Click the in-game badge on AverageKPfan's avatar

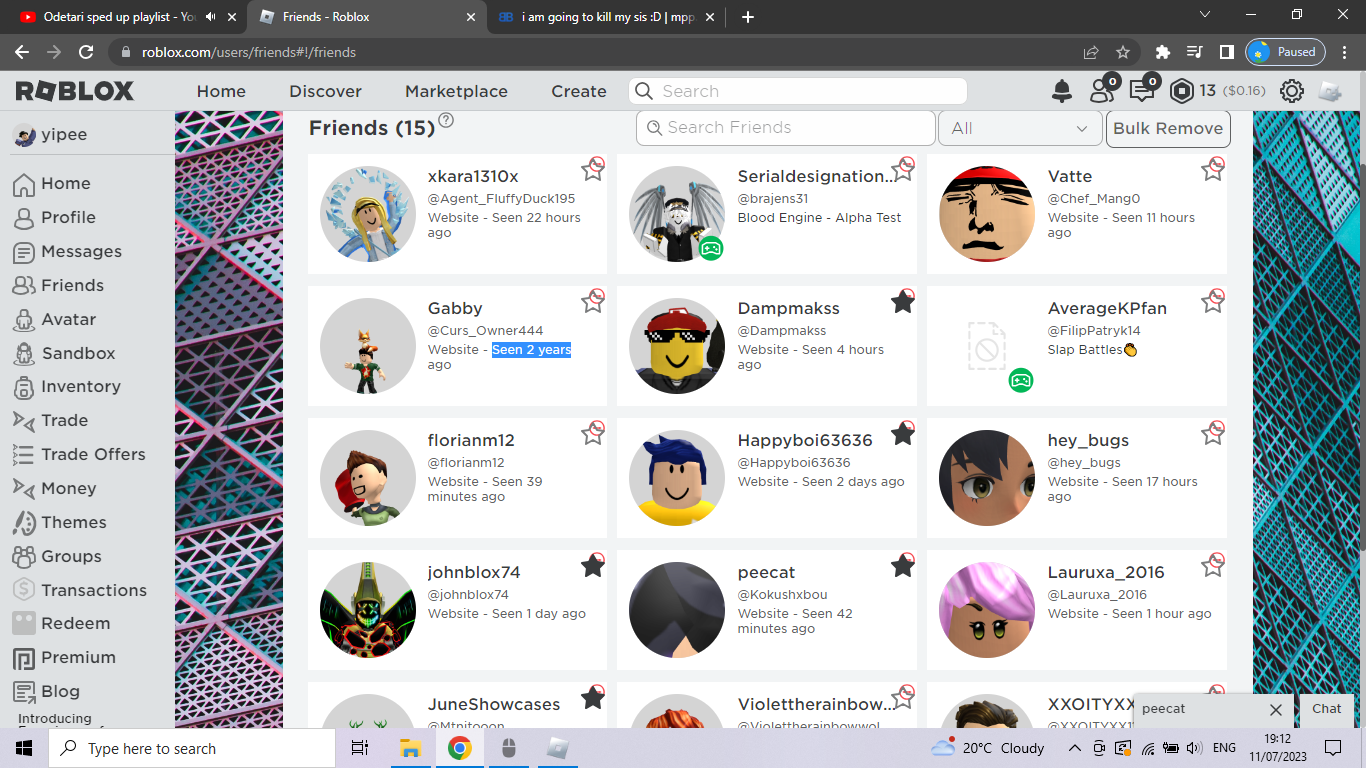tap(1021, 380)
